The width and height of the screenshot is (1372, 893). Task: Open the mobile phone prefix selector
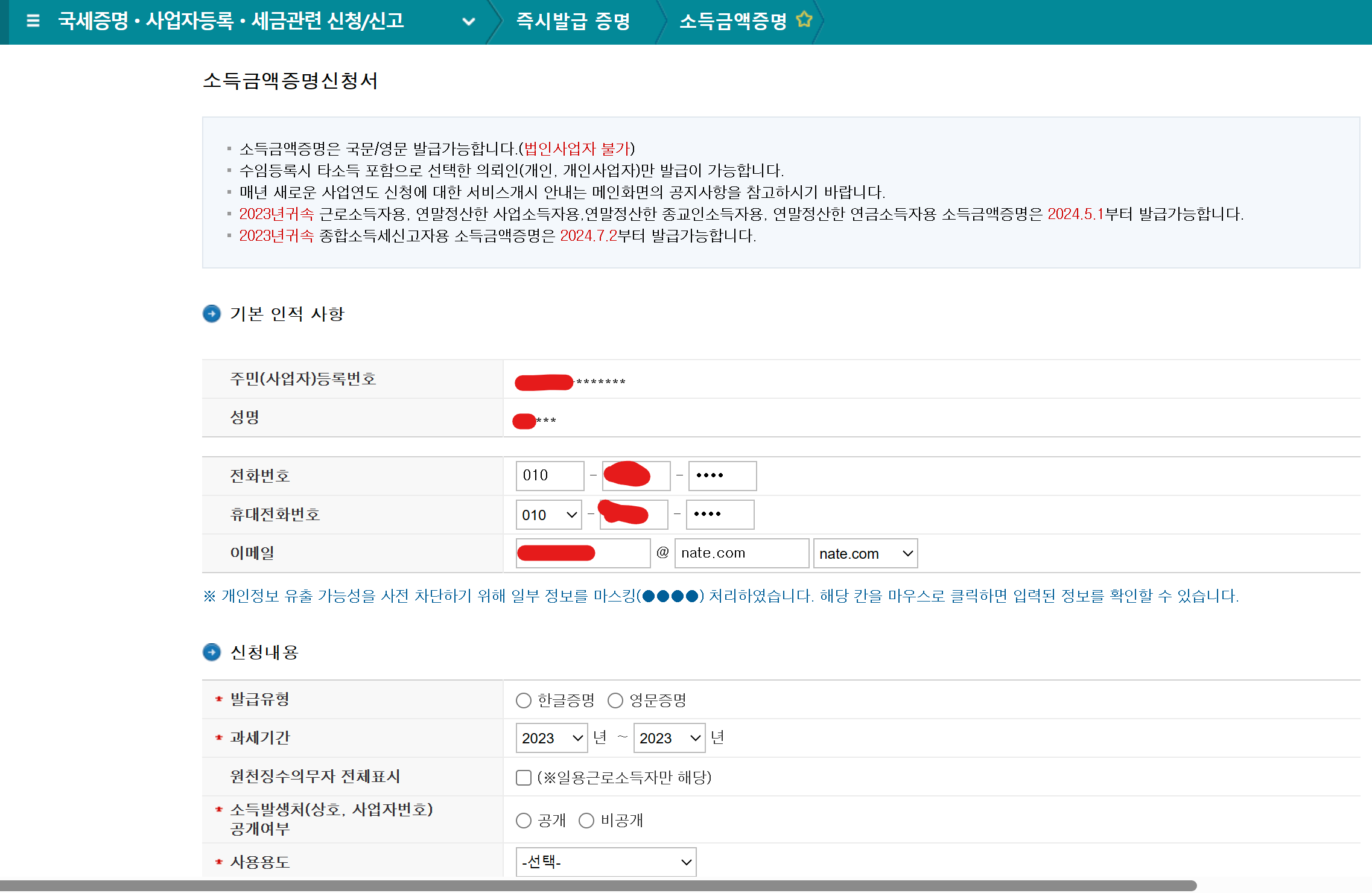(x=548, y=514)
